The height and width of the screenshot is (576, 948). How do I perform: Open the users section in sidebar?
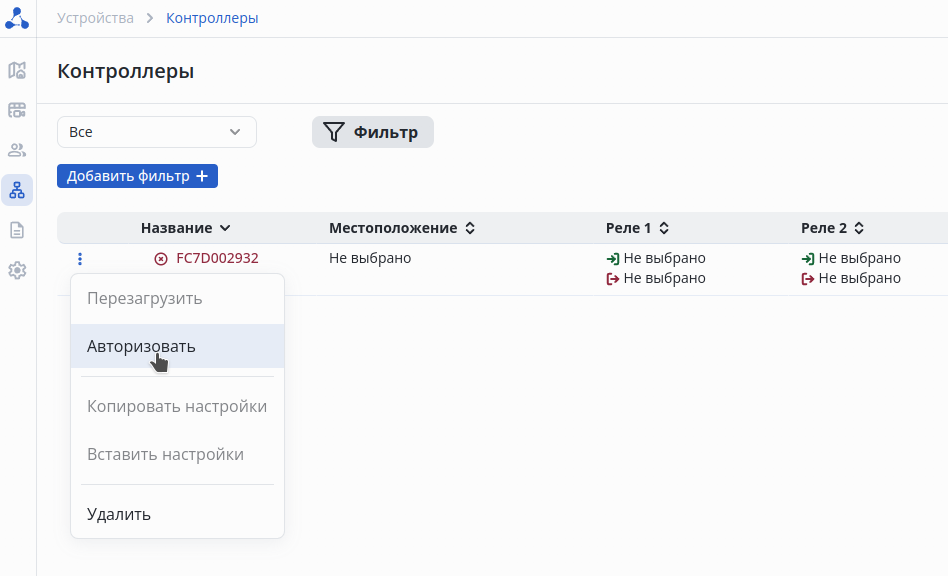(x=17, y=150)
